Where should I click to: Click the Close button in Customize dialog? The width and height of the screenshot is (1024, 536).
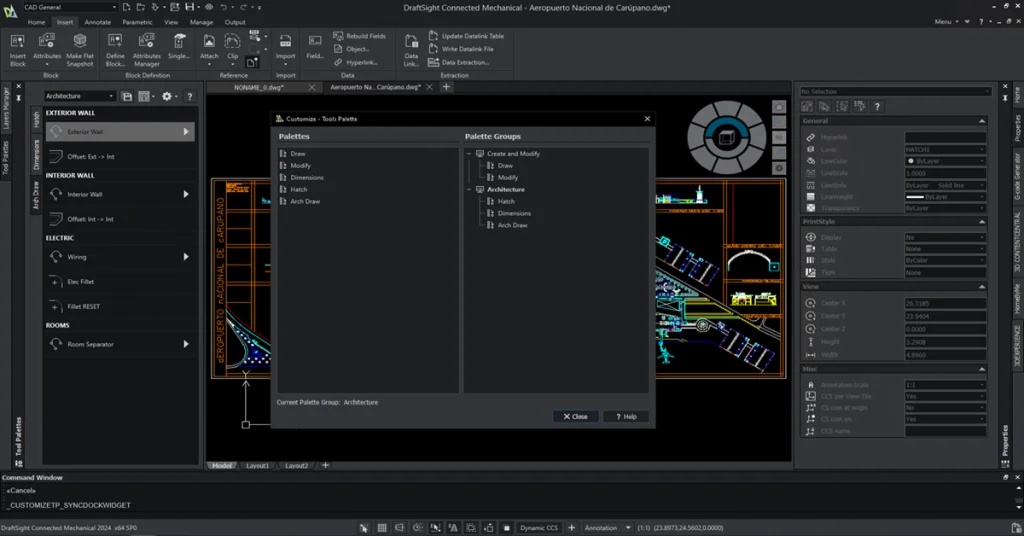[x=575, y=416]
